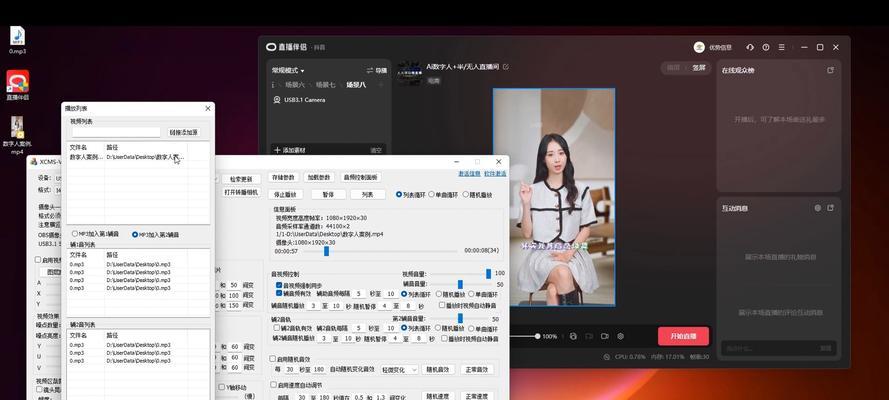Viewport: 889px width, 400px height.
Task: Click the first icon right of 100% volume
Action: coord(573,336)
